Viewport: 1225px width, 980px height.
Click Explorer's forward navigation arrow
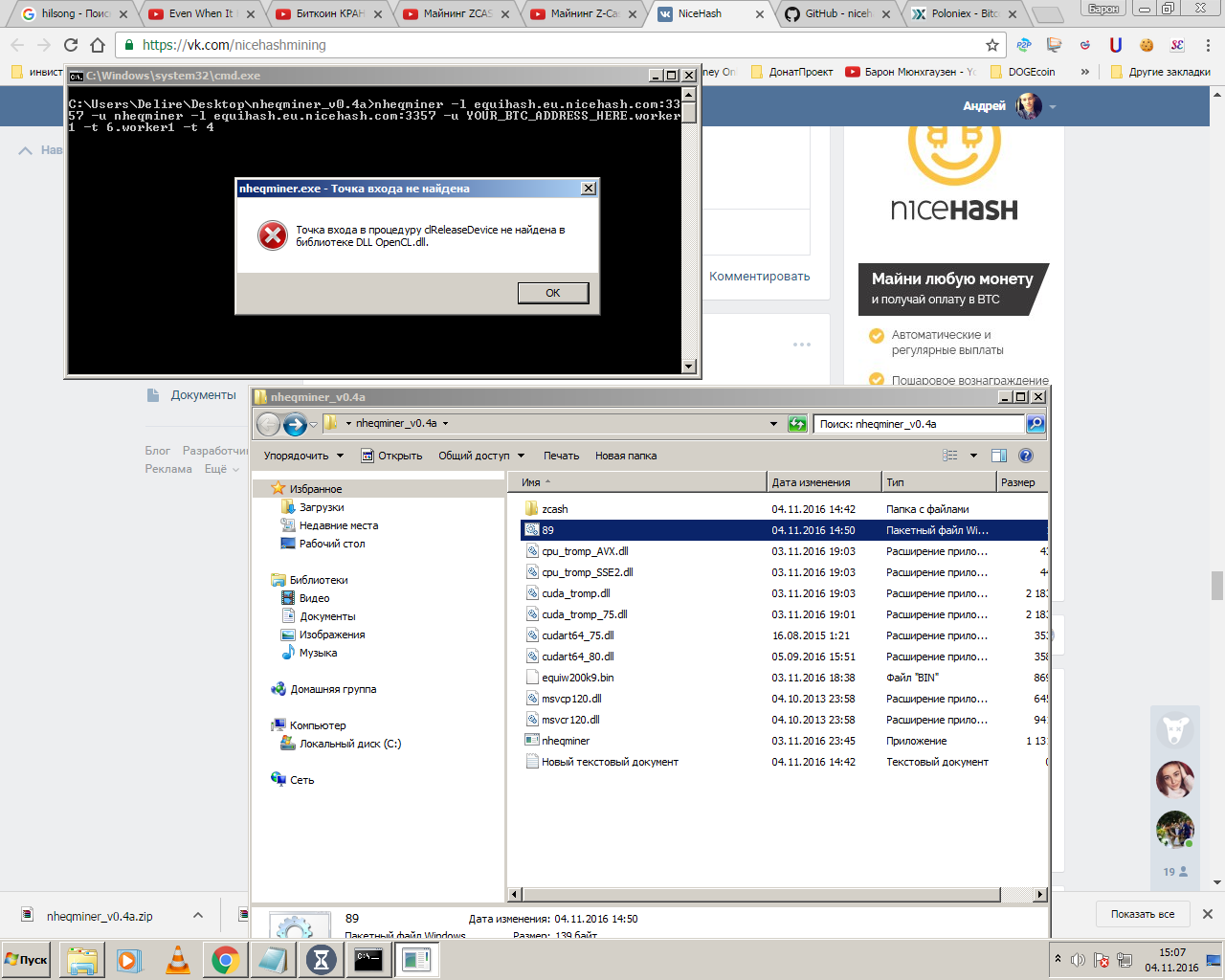(296, 424)
